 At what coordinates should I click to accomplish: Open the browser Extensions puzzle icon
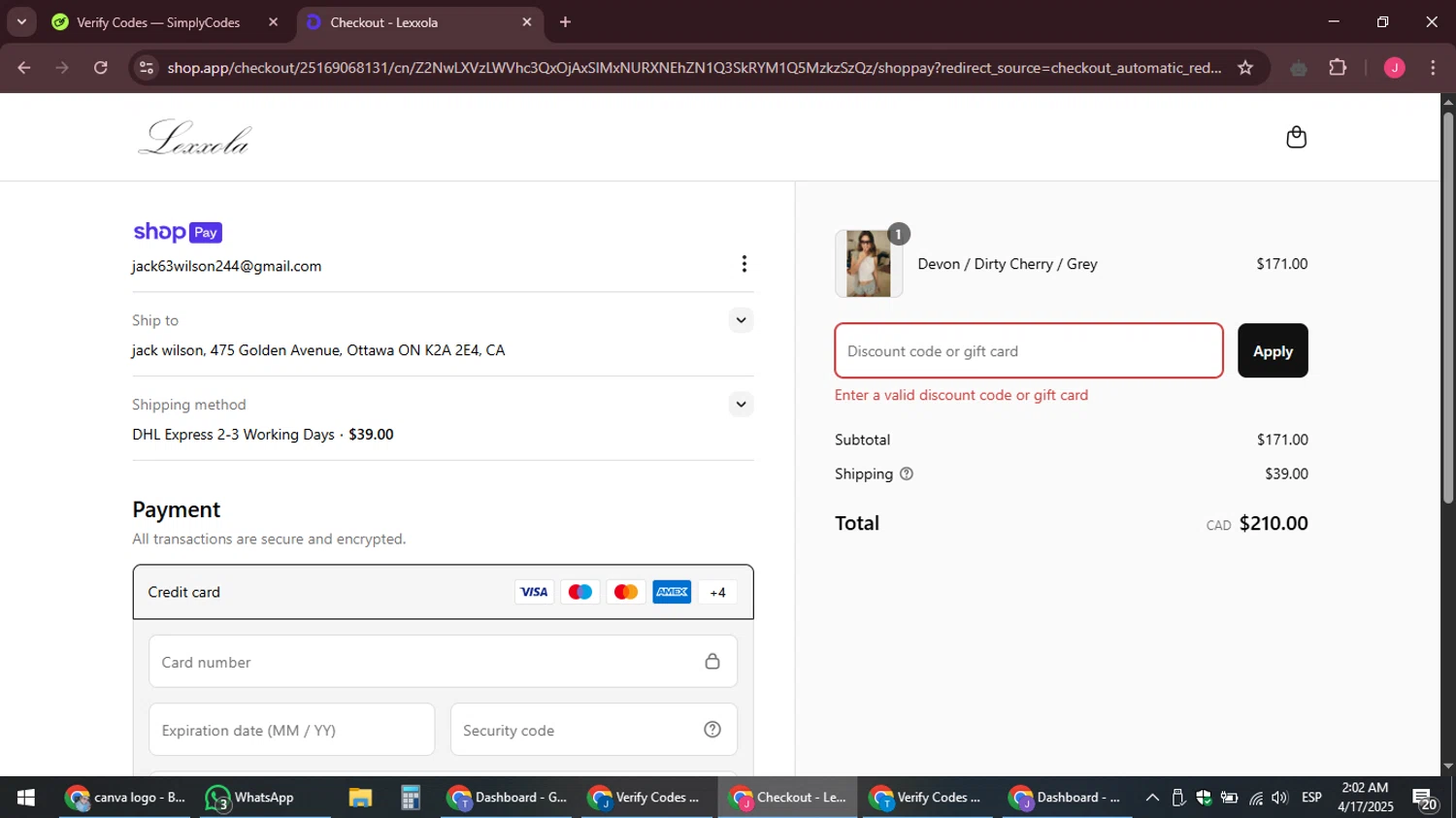[1338, 68]
